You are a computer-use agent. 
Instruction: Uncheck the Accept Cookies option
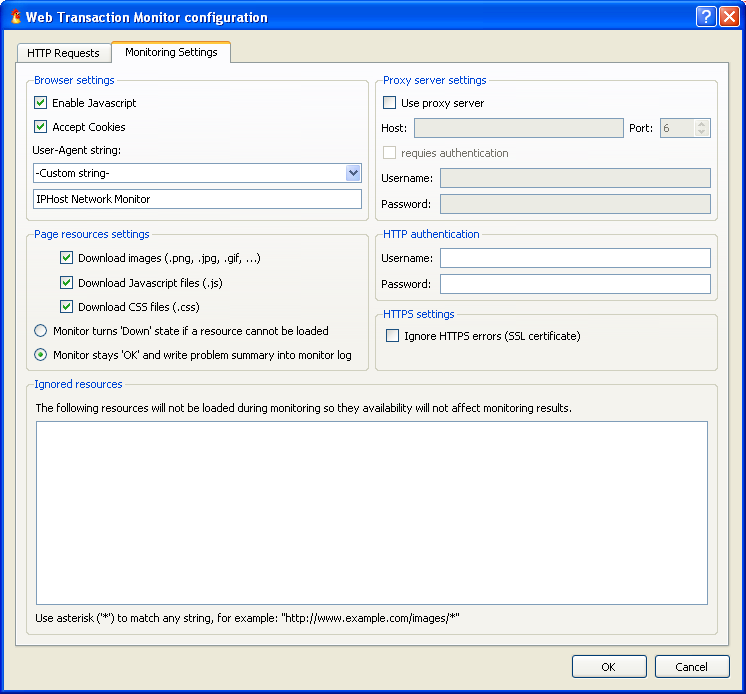[41, 127]
